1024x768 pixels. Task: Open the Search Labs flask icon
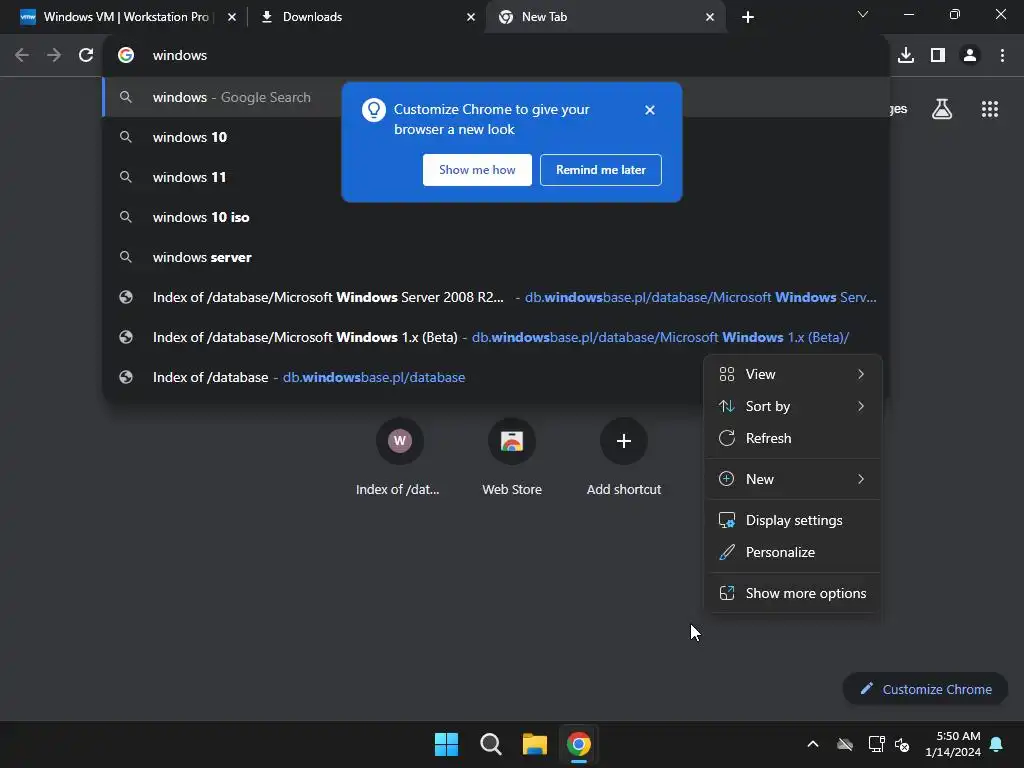click(x=942, y=109)
